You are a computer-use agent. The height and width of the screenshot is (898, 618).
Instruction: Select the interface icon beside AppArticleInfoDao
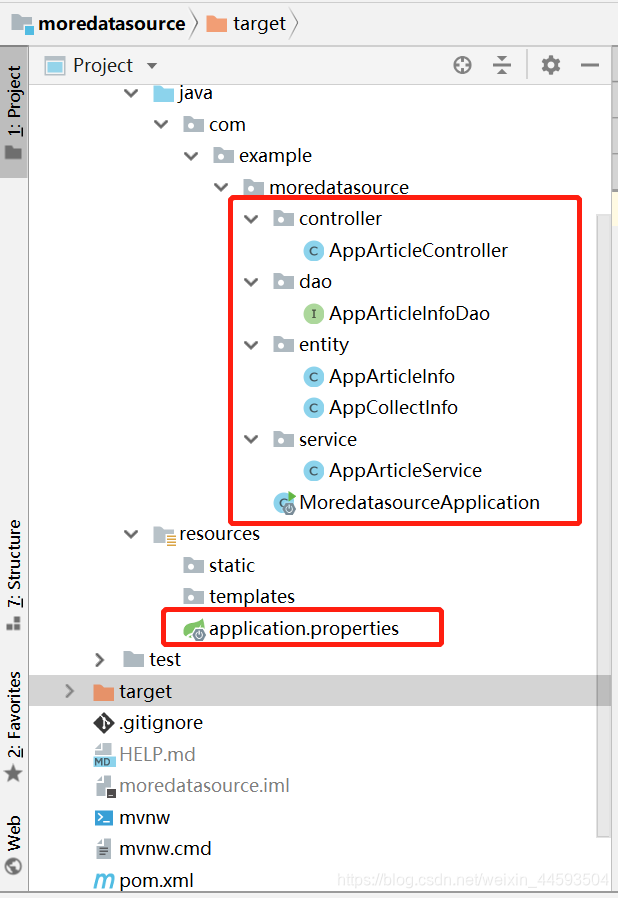click(x=313, y=313)
